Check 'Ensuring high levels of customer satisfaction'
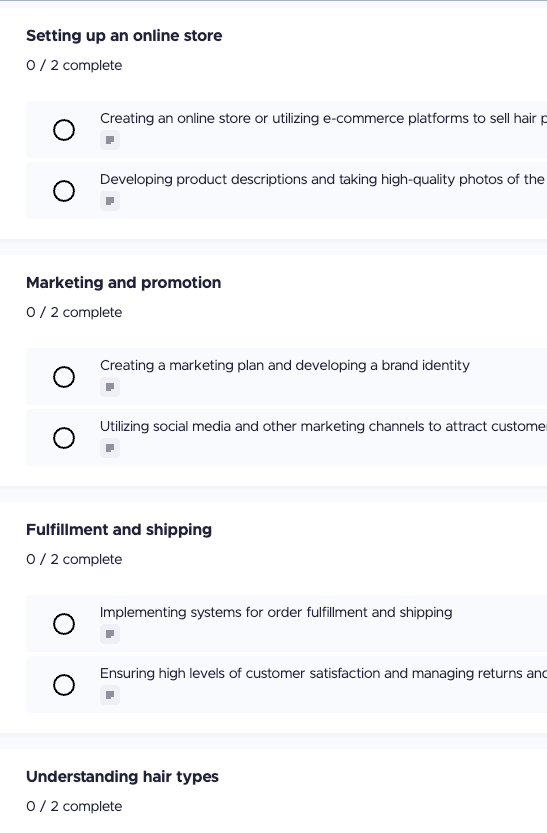547x833 pixels. click(64, 685)
